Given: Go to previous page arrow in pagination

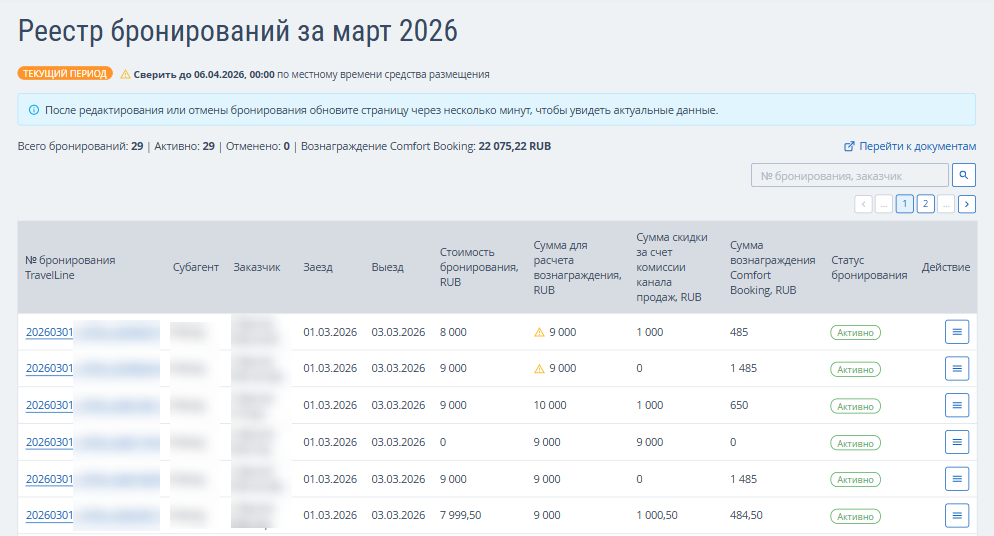Looking at the screenshot, I should click(x=864, y=204).
